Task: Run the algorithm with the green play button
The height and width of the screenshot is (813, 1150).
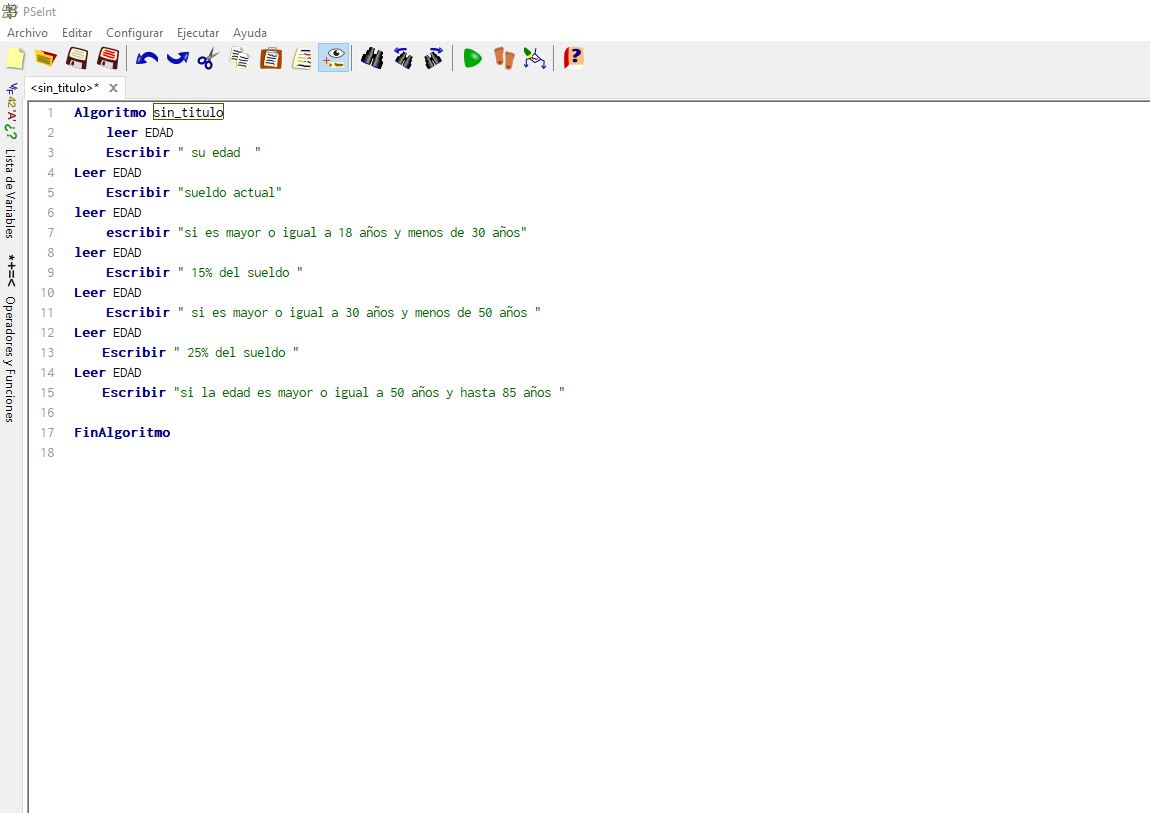Action: [x=472, y=58]
